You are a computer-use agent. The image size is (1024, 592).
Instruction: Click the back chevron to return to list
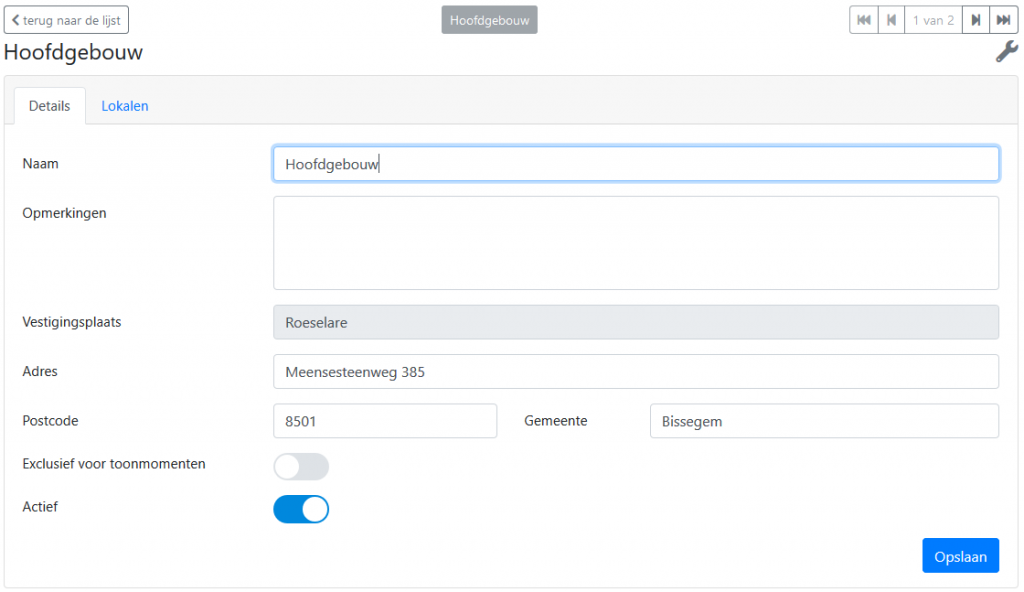[x=16, y=20]
